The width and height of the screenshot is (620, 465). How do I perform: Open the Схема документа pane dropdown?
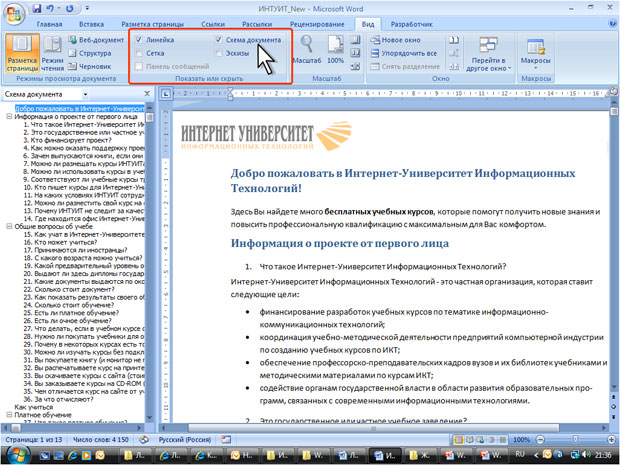85,95
